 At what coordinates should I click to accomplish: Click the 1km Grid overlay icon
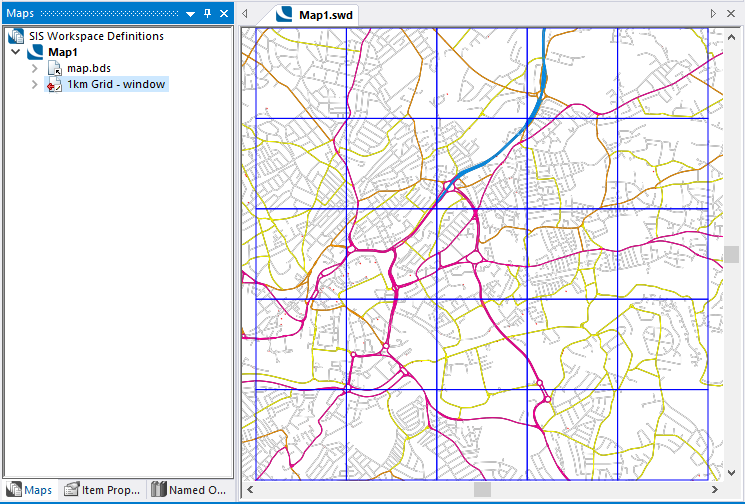pos(54,85)
